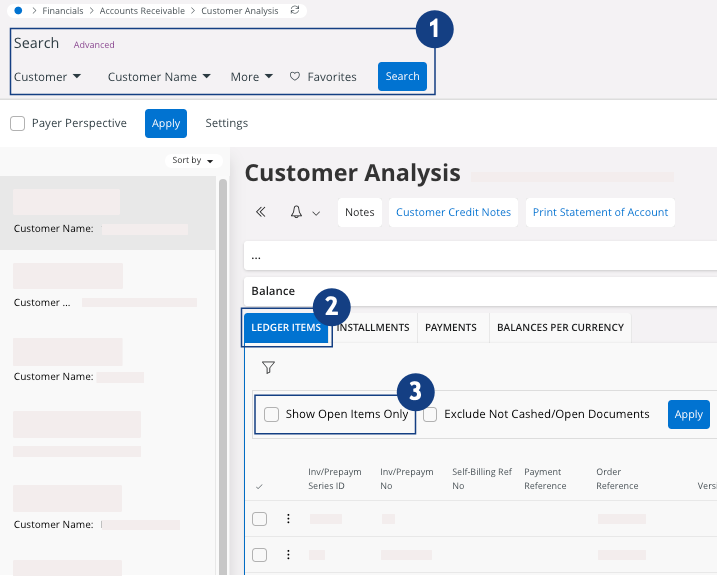Click the refresh icon in the breadcrumb
Image resolution: width=717 pixels, height=576 pixels.
(x=294, y=10)
